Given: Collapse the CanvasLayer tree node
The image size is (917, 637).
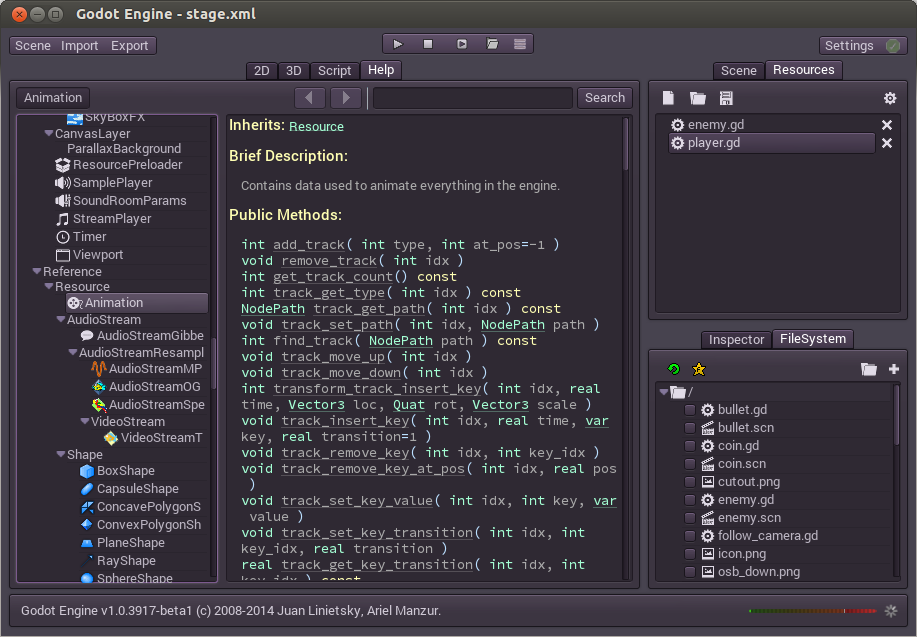Looking at the screenshot, I should 49,133.
